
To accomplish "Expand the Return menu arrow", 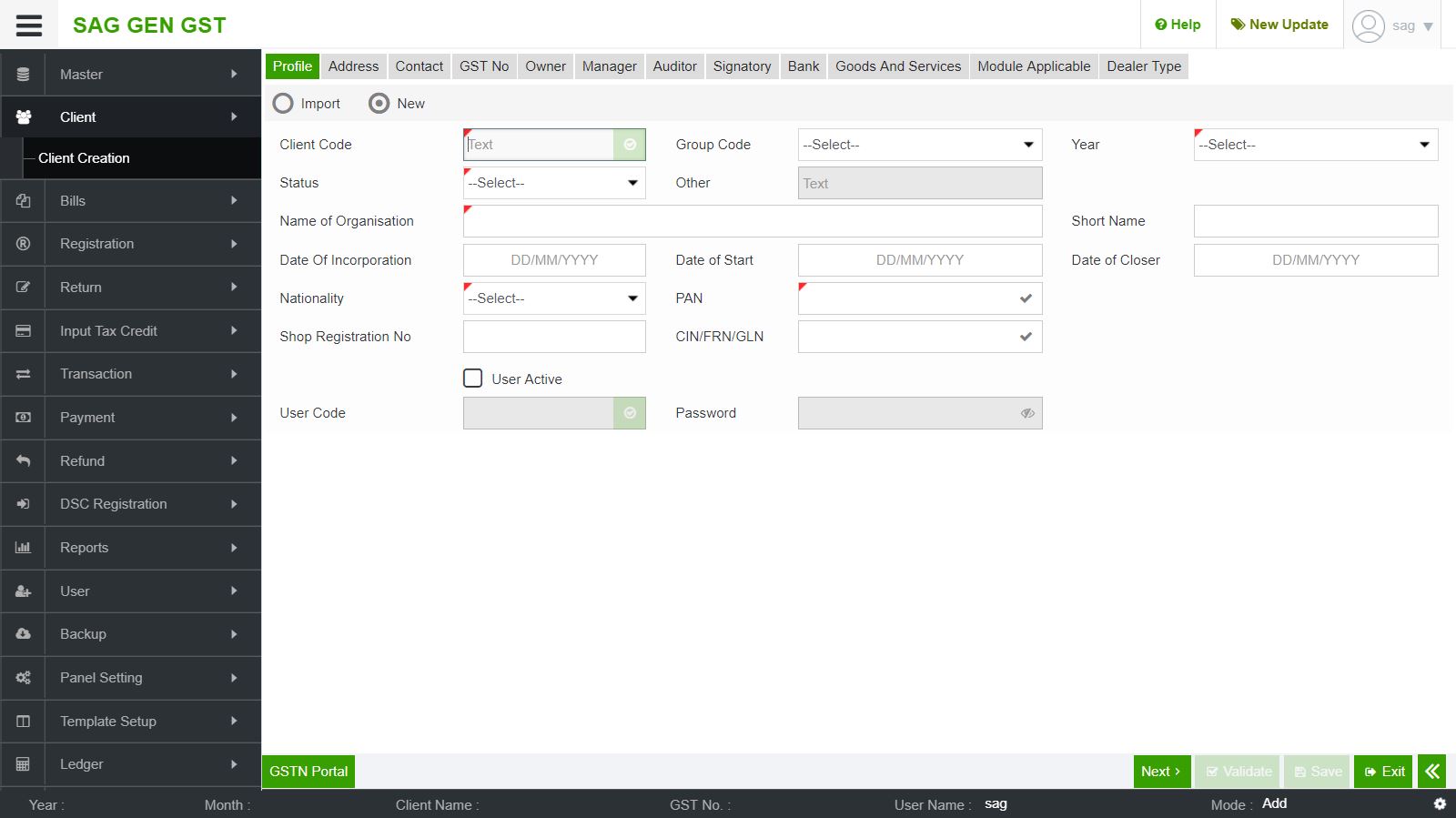I will [x=234, y=288].
